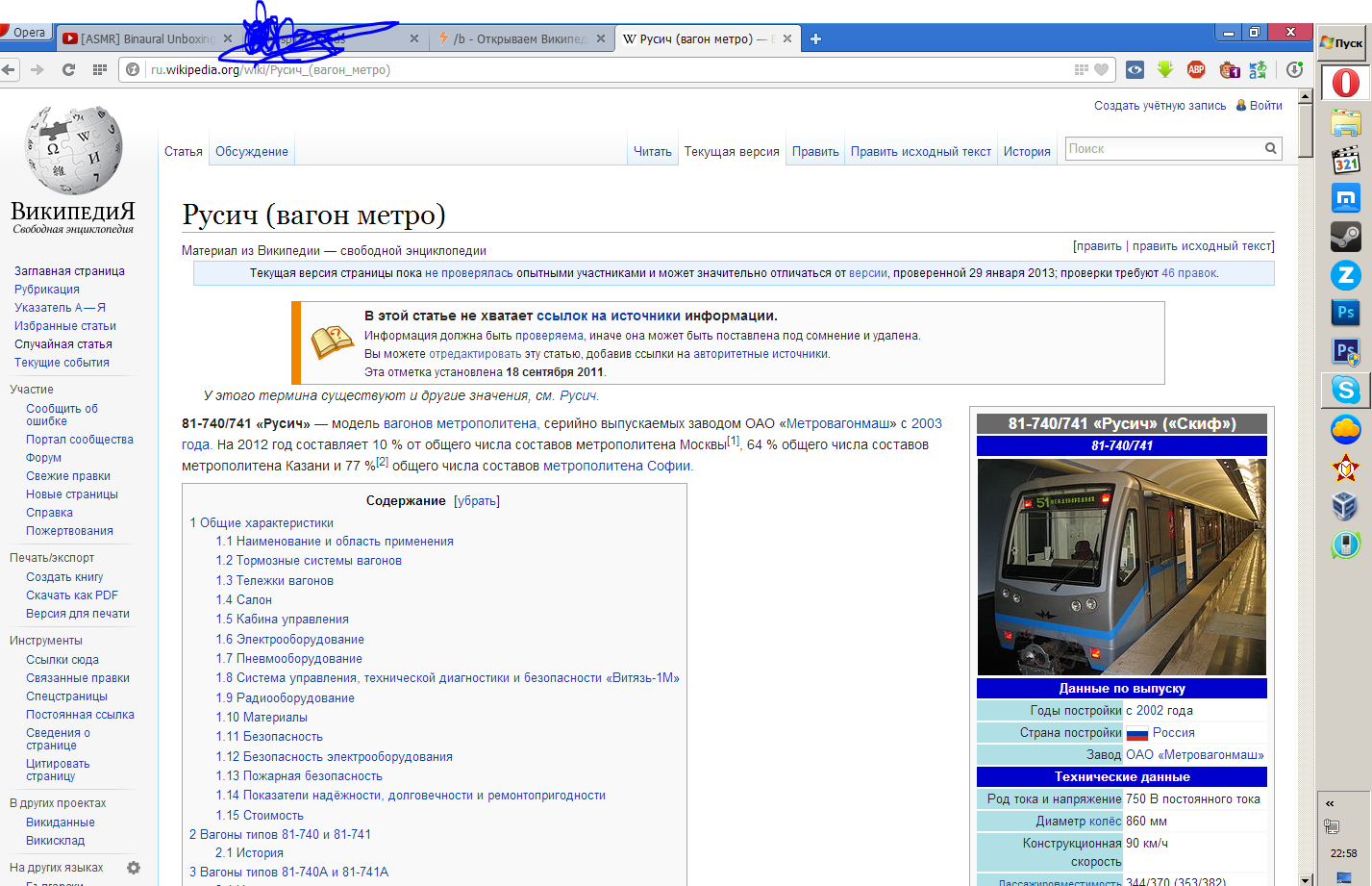Open the green download arrow extension
The image size is (1372, 886).
point(1165,69)
